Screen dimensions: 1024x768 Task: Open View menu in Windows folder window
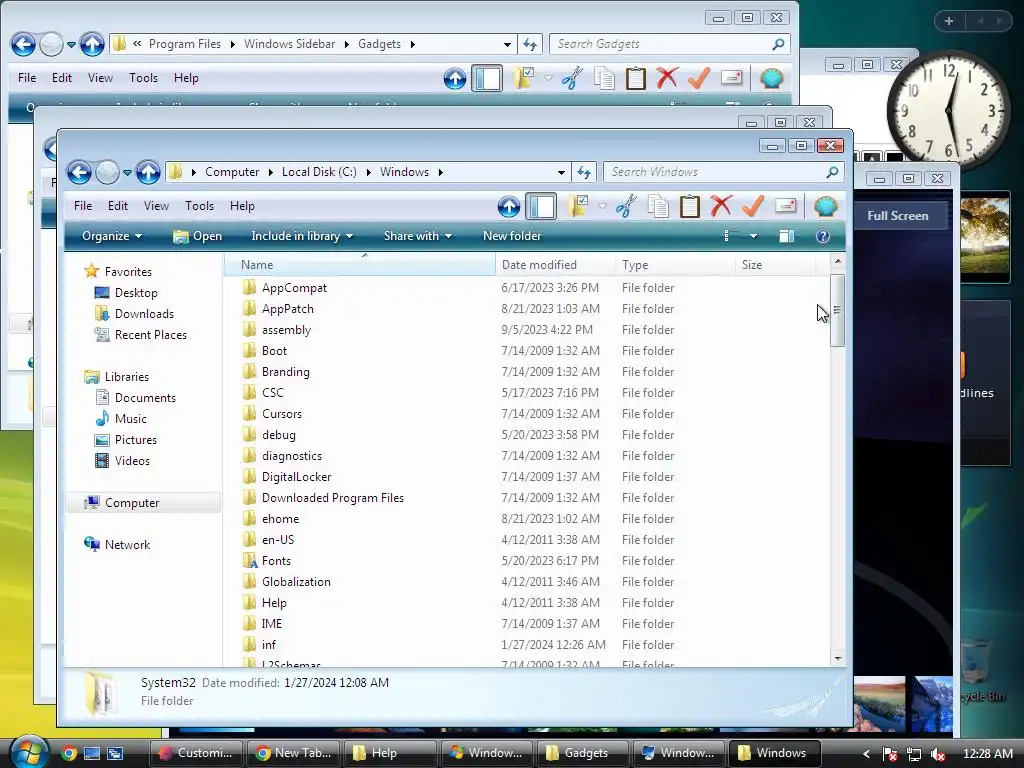[x=156, y=206]
